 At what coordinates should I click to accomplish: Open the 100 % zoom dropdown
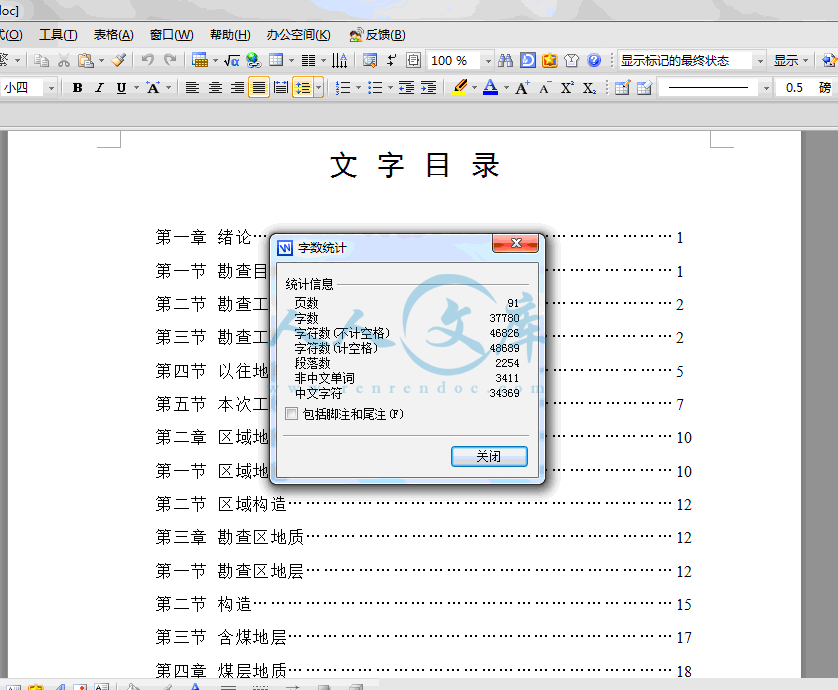coord(488,61)
